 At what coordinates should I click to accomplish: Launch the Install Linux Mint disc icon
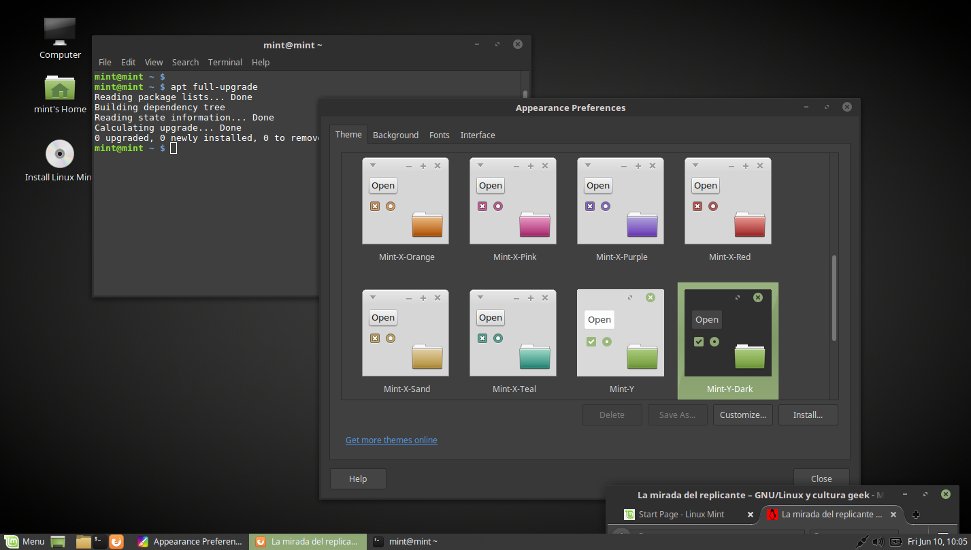(60, 154)
